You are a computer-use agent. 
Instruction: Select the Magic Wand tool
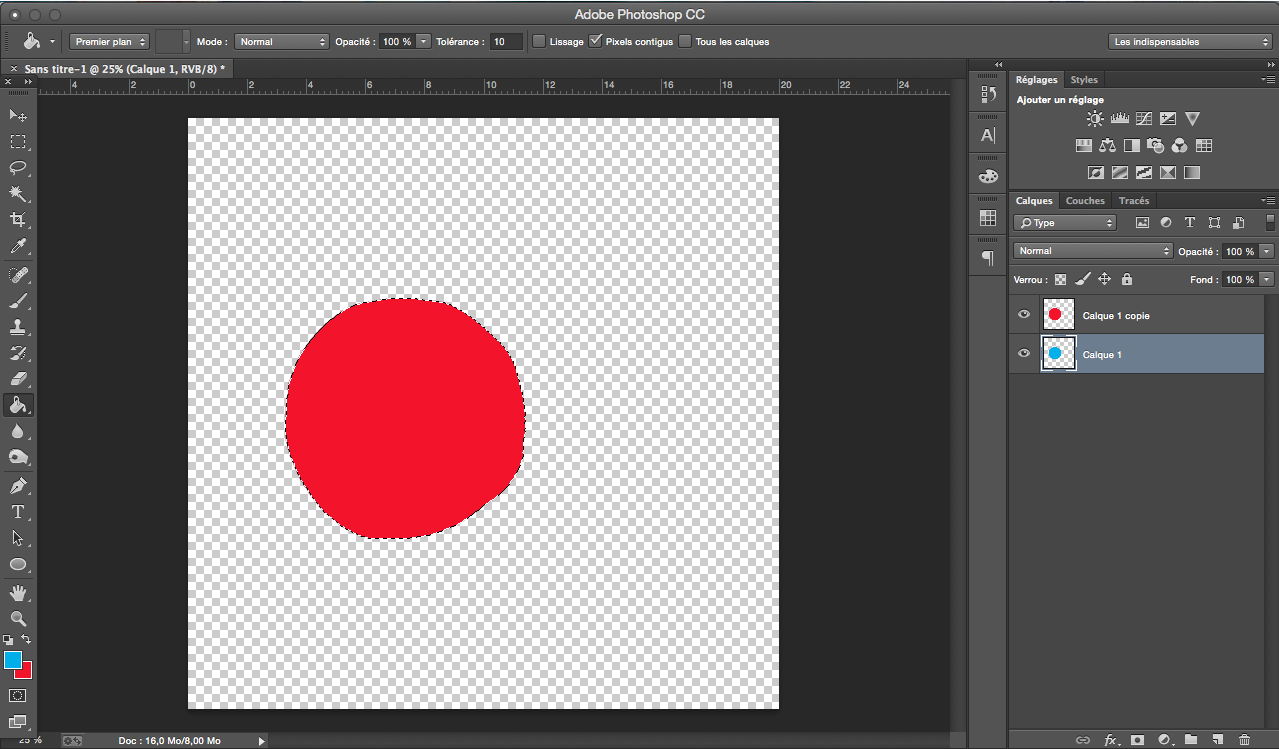[18, 194]
